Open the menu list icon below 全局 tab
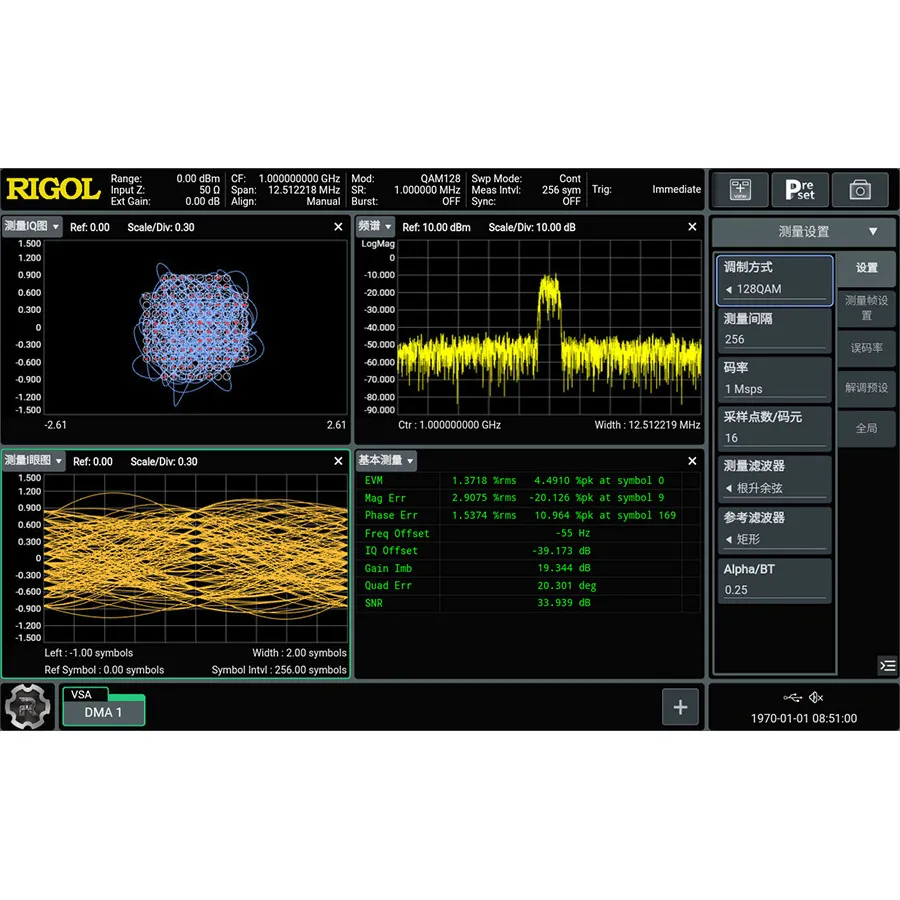Screen dimensions: 900x900 coord(886,665)
